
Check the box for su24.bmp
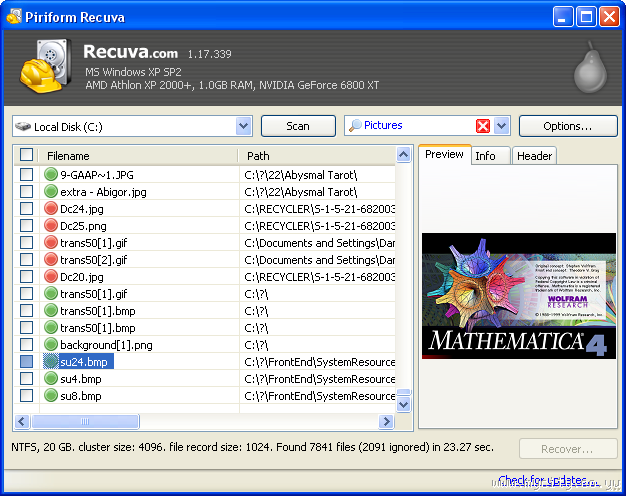click(x=26, y=361)
